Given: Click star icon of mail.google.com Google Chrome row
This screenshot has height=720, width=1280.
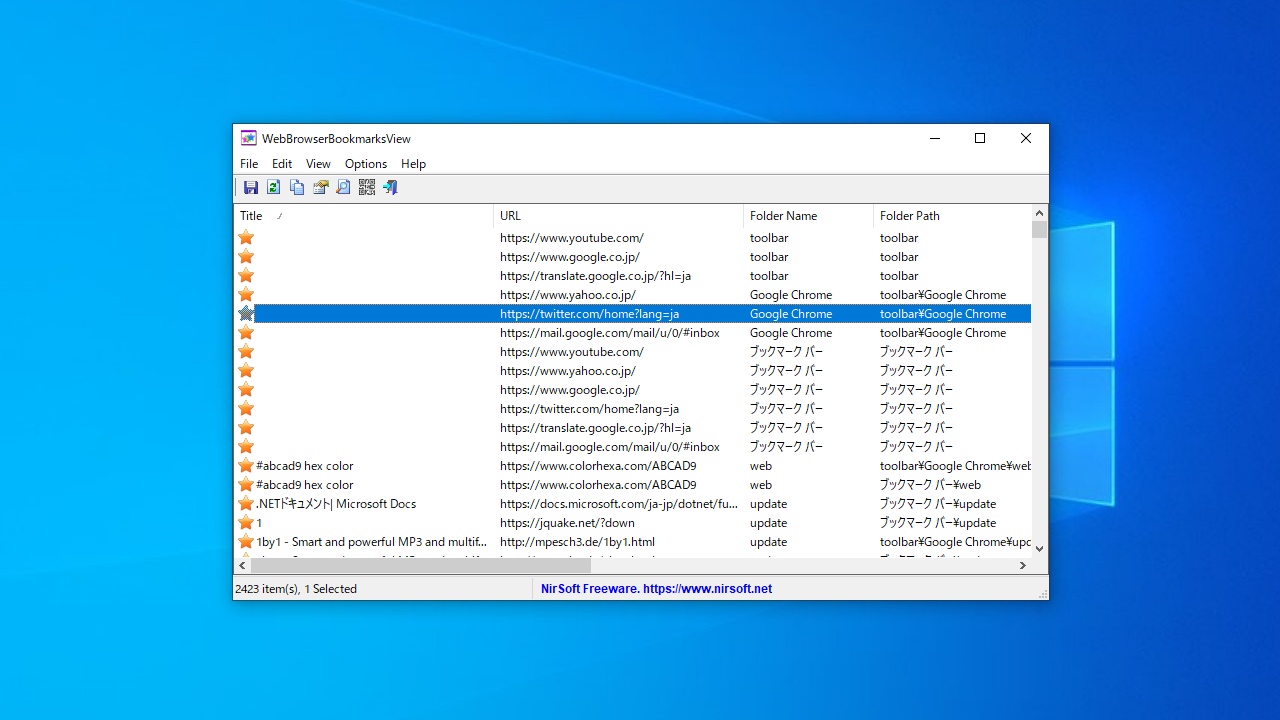Looking at the screenshot, I should pyautogui.click(x=246, y=333).
